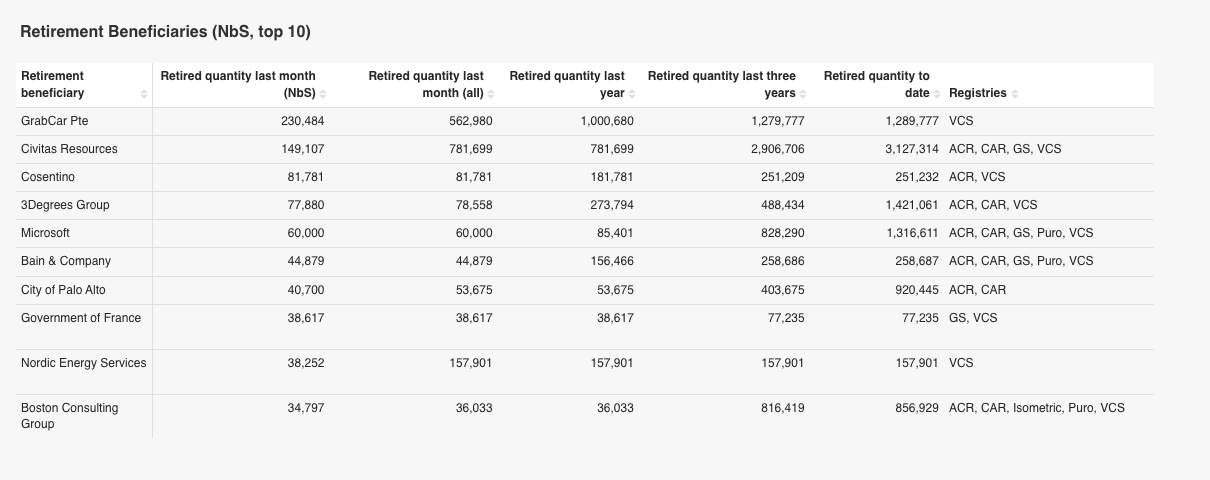Click Government of France beneficiary name
This screenshot has height=480, width=1210.
tap(81, 318)
